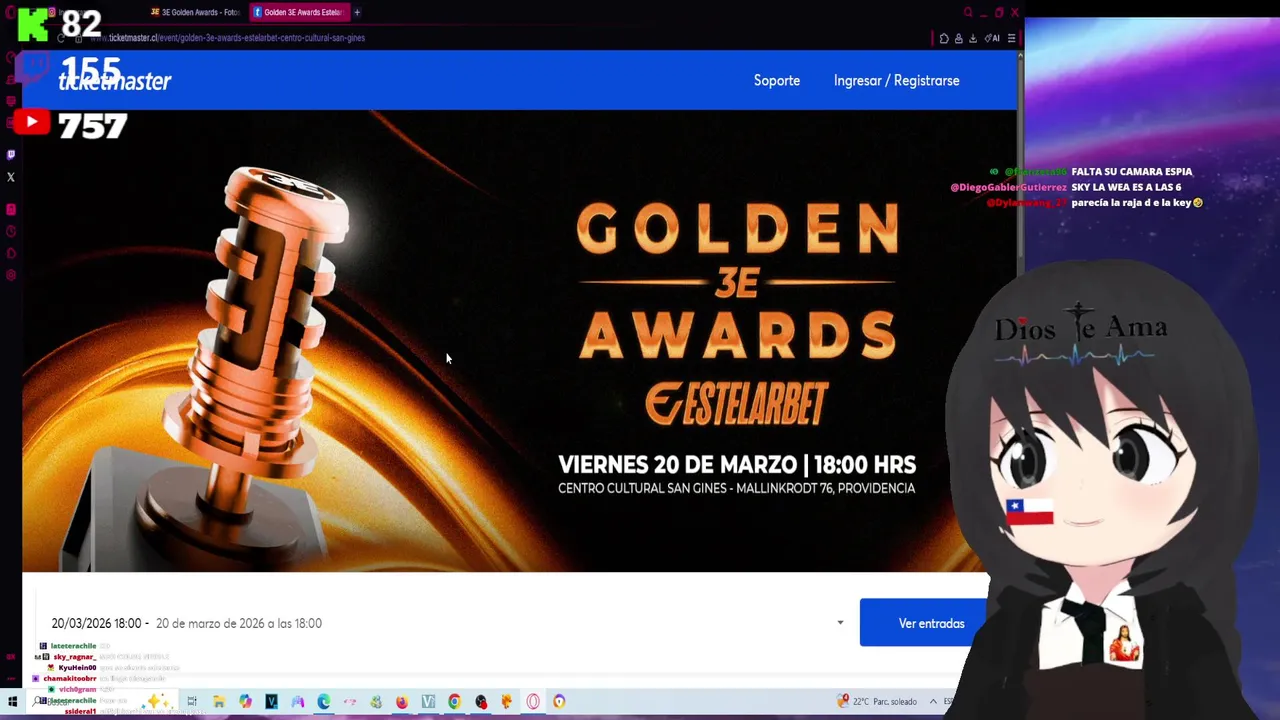Viewport: 1280px width, 720px height.
Task: Expand the event date dropdown arrow
Action: [840, 623]
